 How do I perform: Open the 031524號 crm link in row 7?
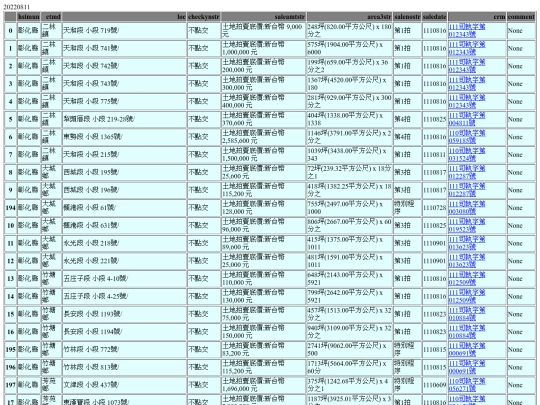467,155
